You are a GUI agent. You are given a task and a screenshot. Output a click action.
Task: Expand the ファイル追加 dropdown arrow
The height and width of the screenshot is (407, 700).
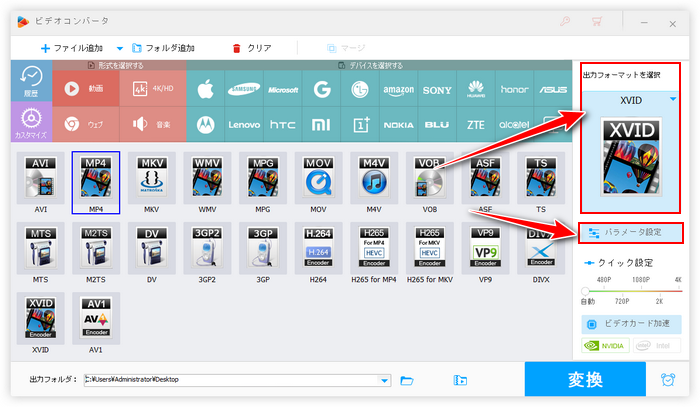click(120, 48)
